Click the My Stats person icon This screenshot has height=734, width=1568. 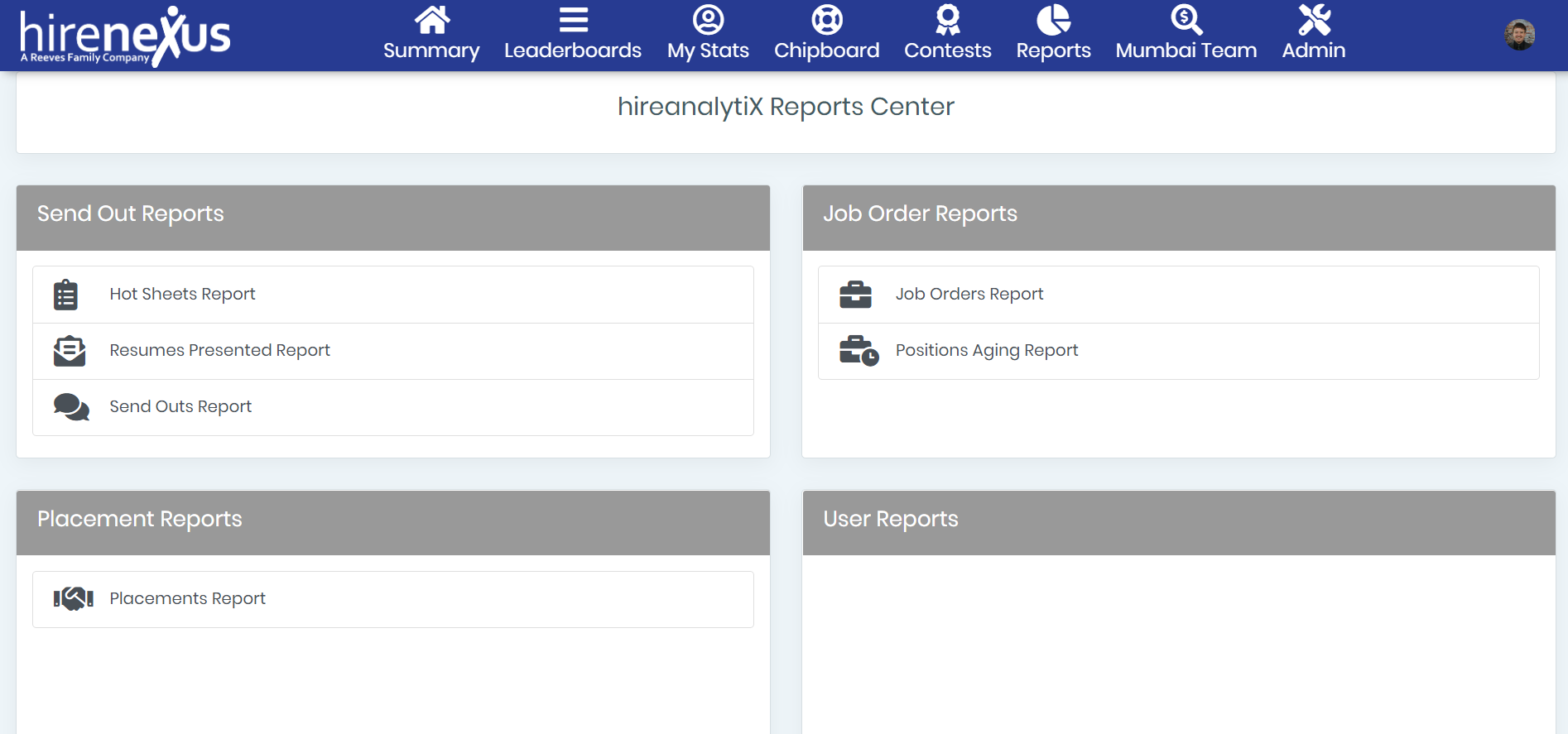click(x=709, y=19)
